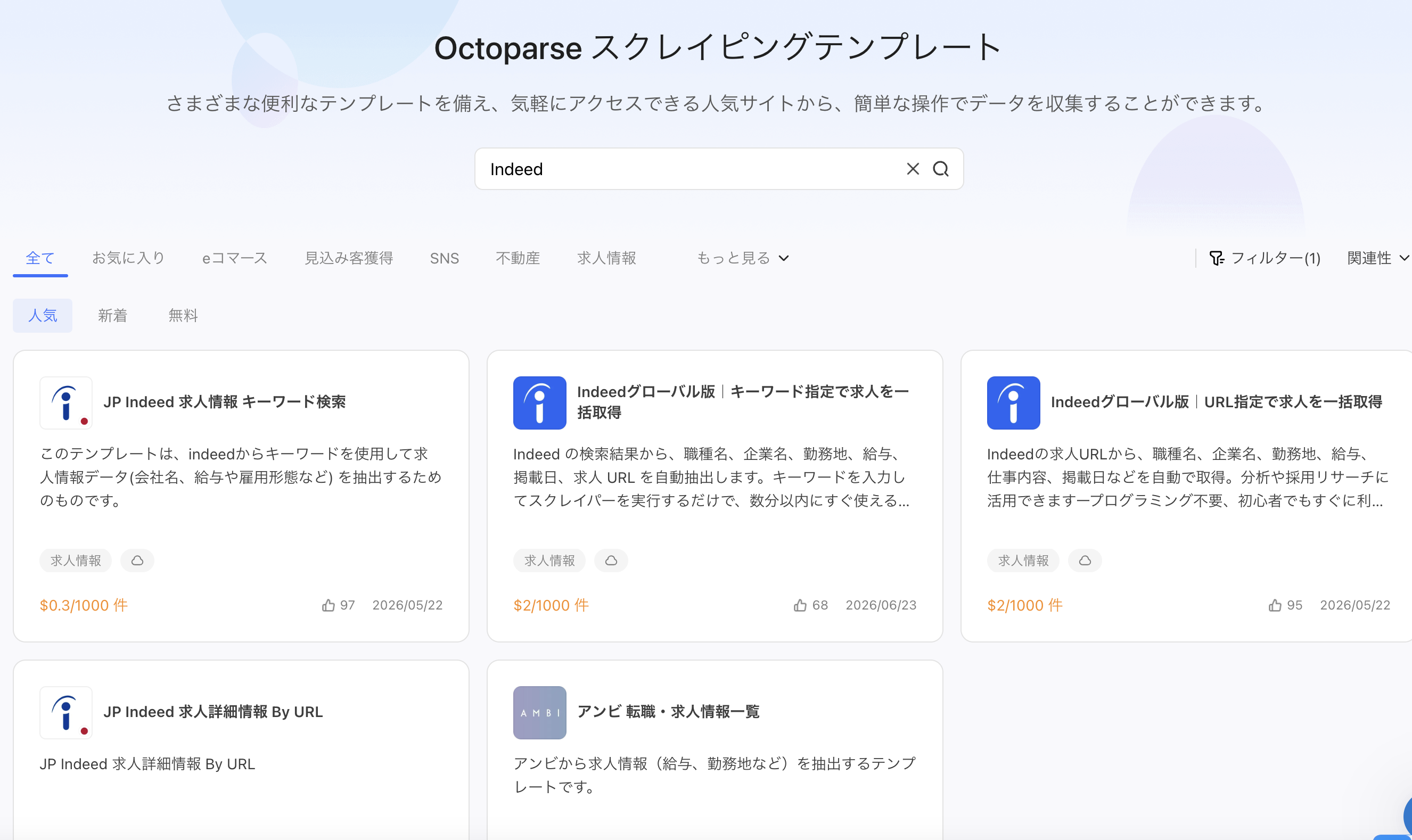Select the 新着 sort pill
1412x840 pixels.
pos(113,315)
